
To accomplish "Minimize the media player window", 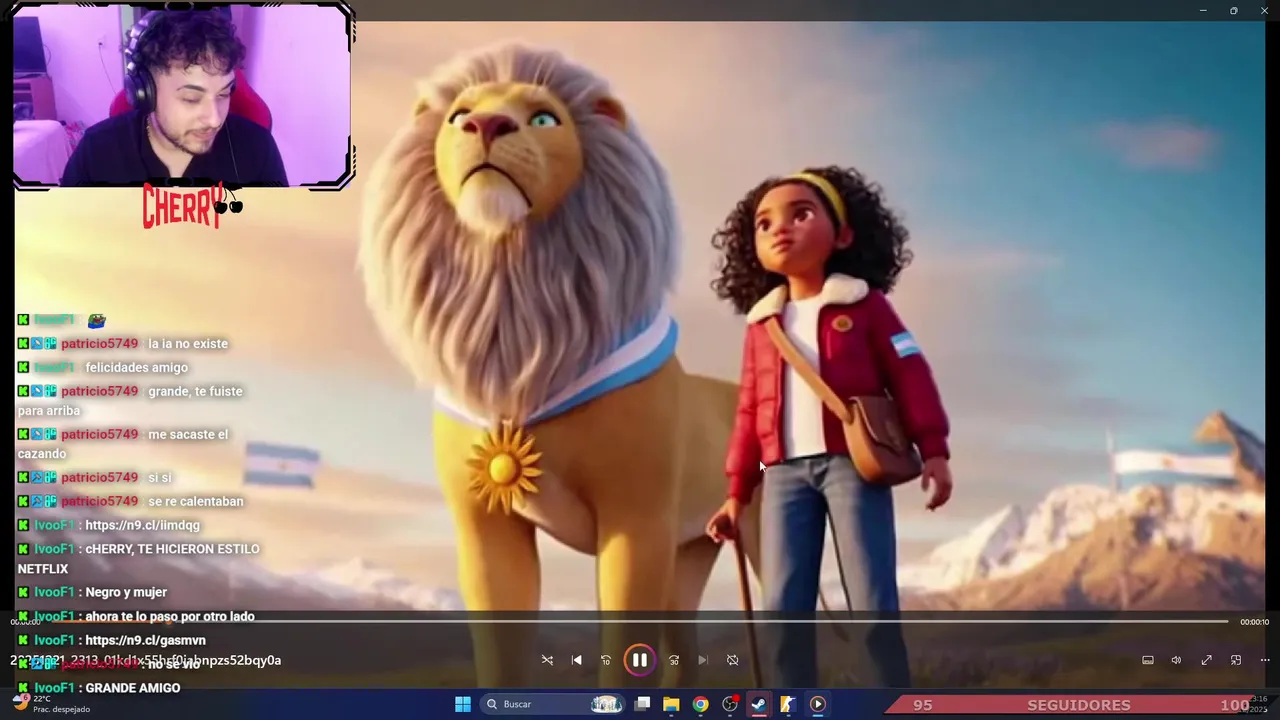I will pos(1203,10).
